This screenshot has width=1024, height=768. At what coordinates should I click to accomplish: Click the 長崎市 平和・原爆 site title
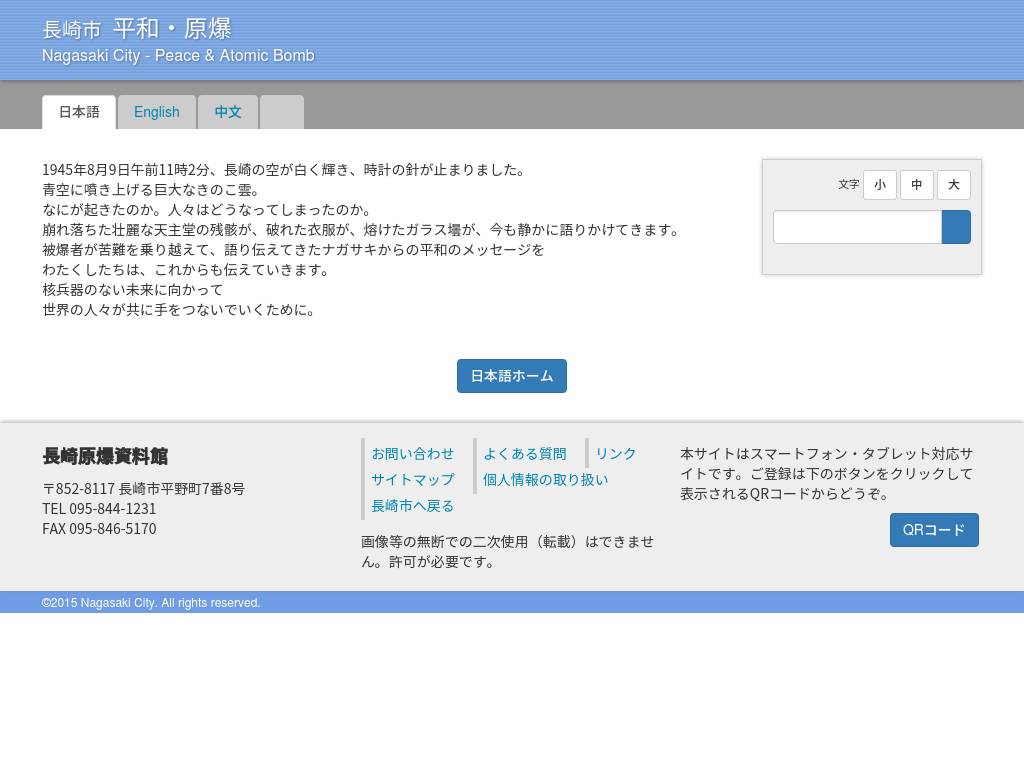pyautogui.click(x=137, y=29)
